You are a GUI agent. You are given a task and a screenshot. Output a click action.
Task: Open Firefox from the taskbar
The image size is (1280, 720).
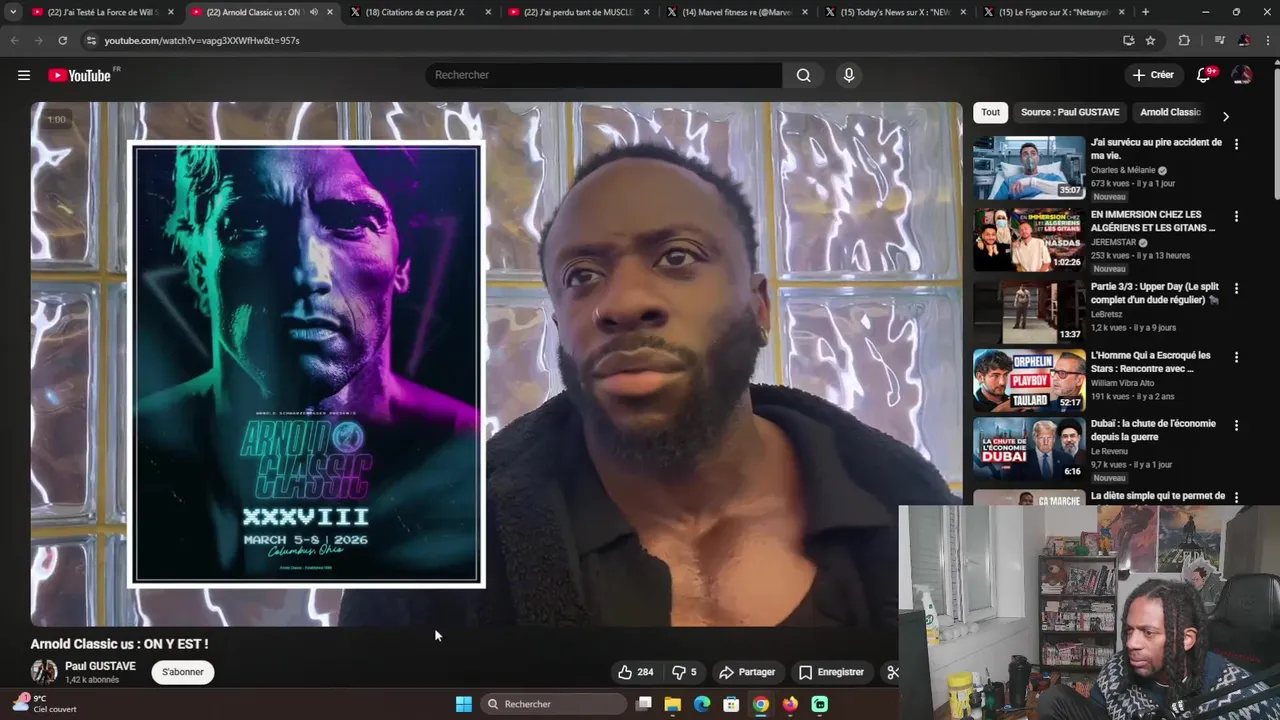(790, 704)
